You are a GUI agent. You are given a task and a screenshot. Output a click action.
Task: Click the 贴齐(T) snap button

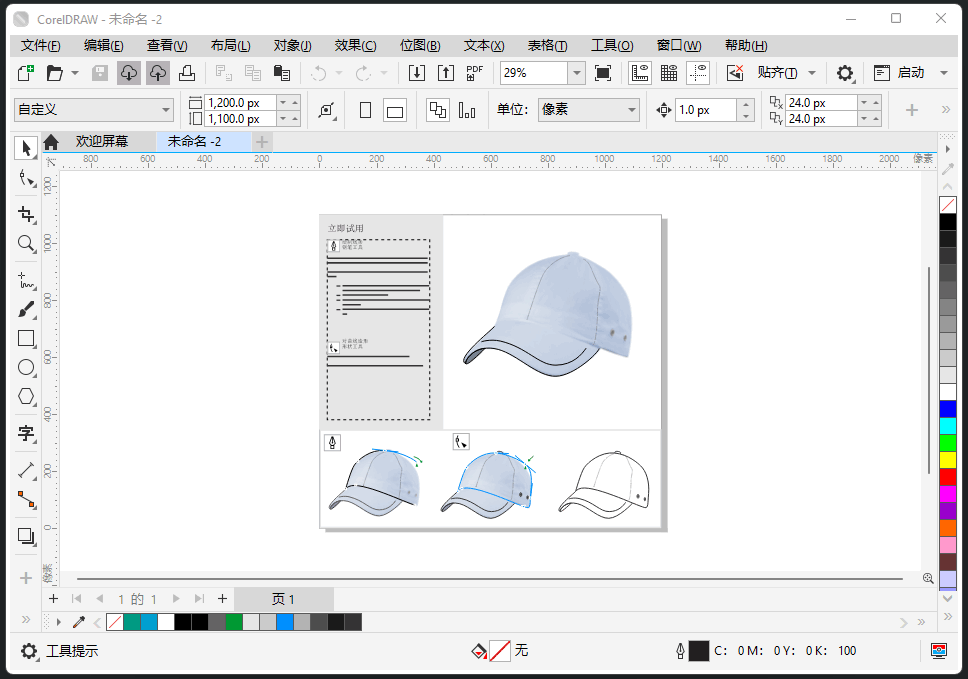776,73
